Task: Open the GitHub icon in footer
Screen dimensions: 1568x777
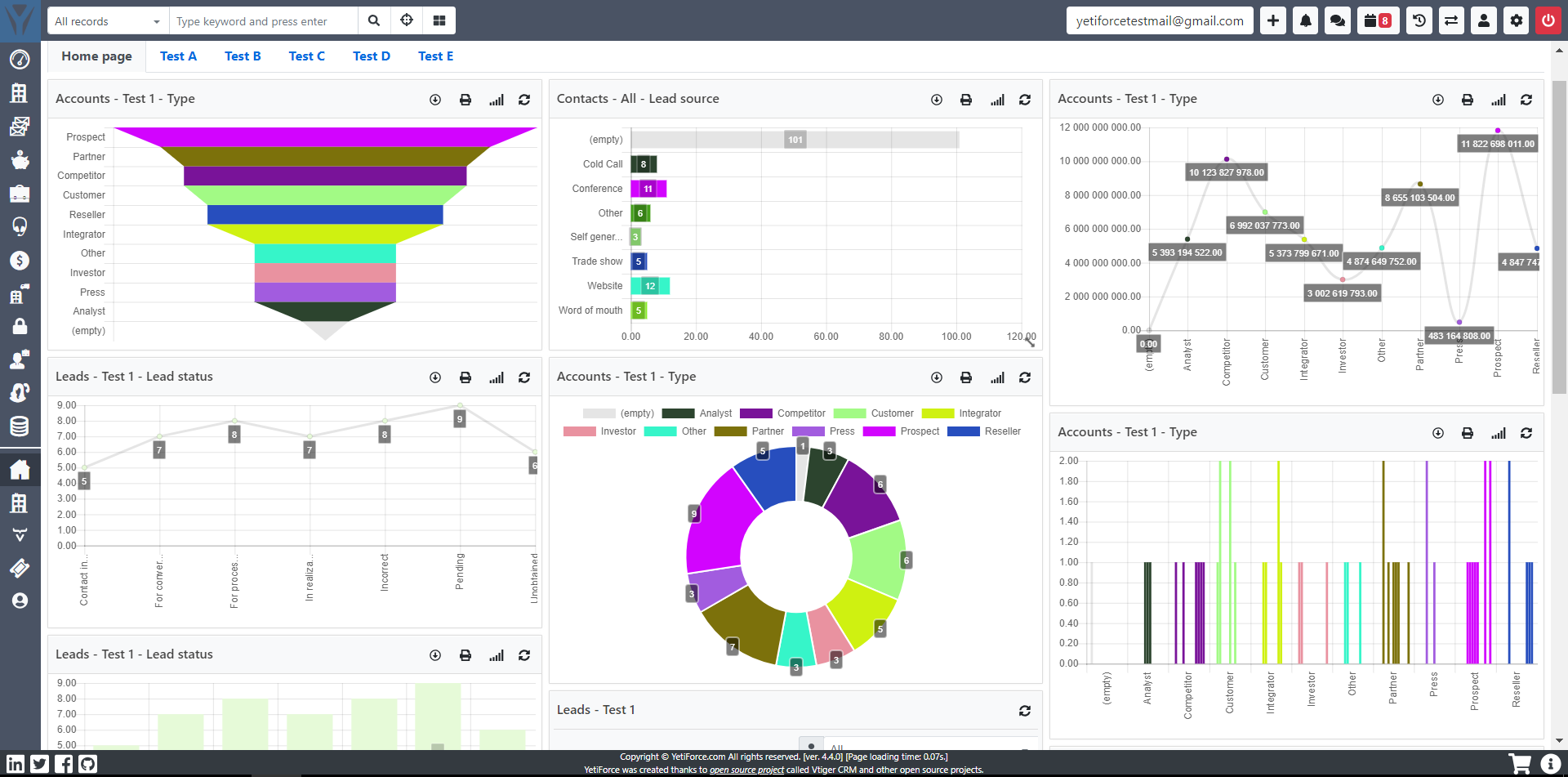Action: (x=88, y=764)
